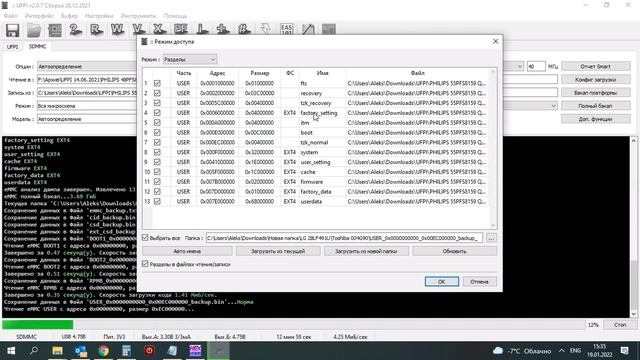640x360 pixels.
Task: Open the Интерфейс menu
Action: click(x=39, y=16)
